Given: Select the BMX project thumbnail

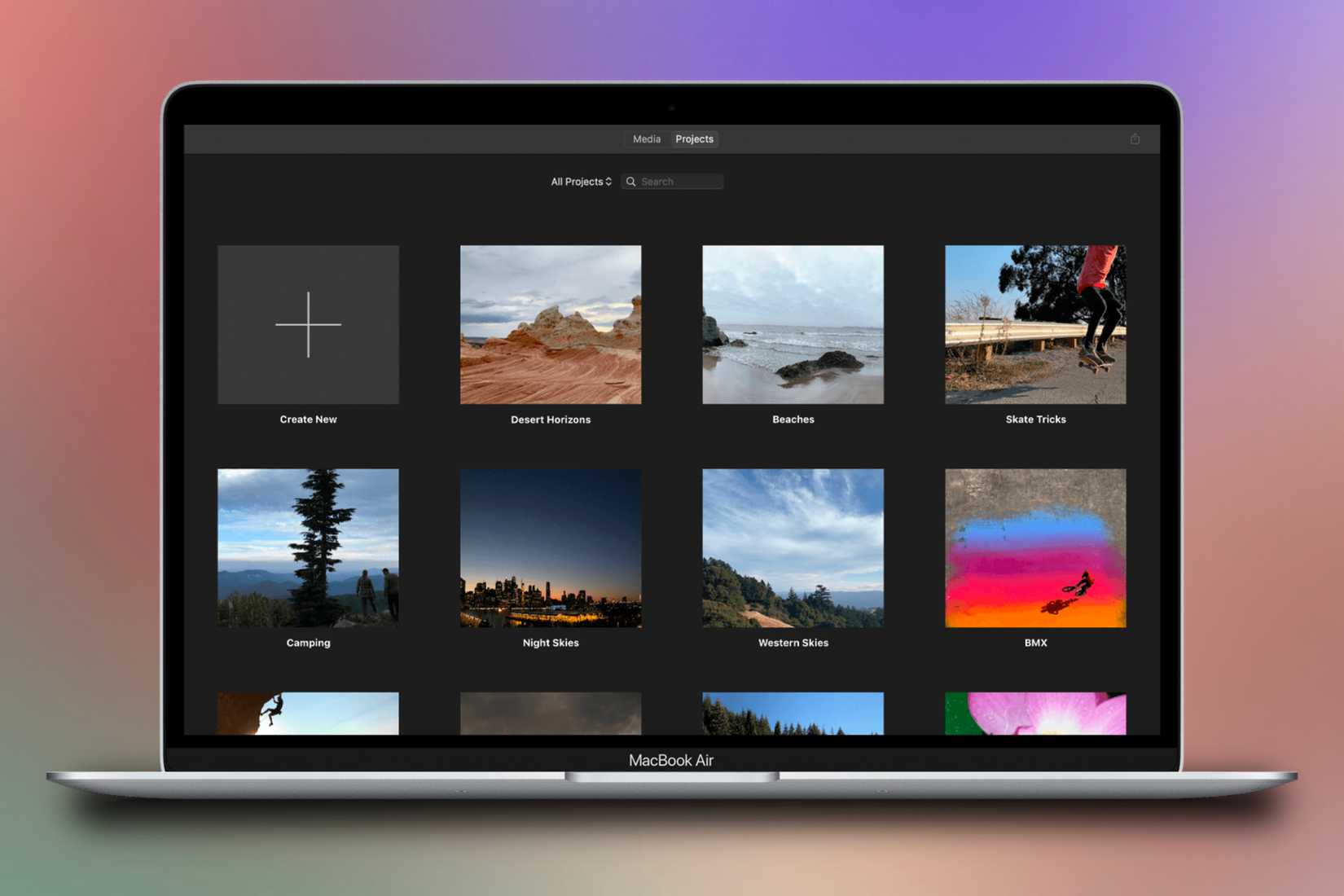Looking at the screenshot, I should 1034,547.
